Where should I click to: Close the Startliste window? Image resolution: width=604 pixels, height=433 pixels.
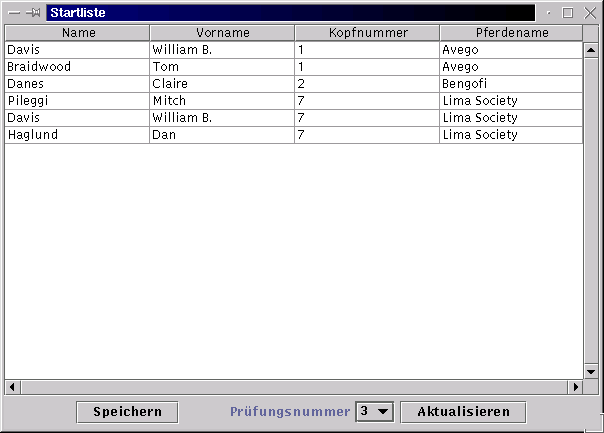pos(590,13)
